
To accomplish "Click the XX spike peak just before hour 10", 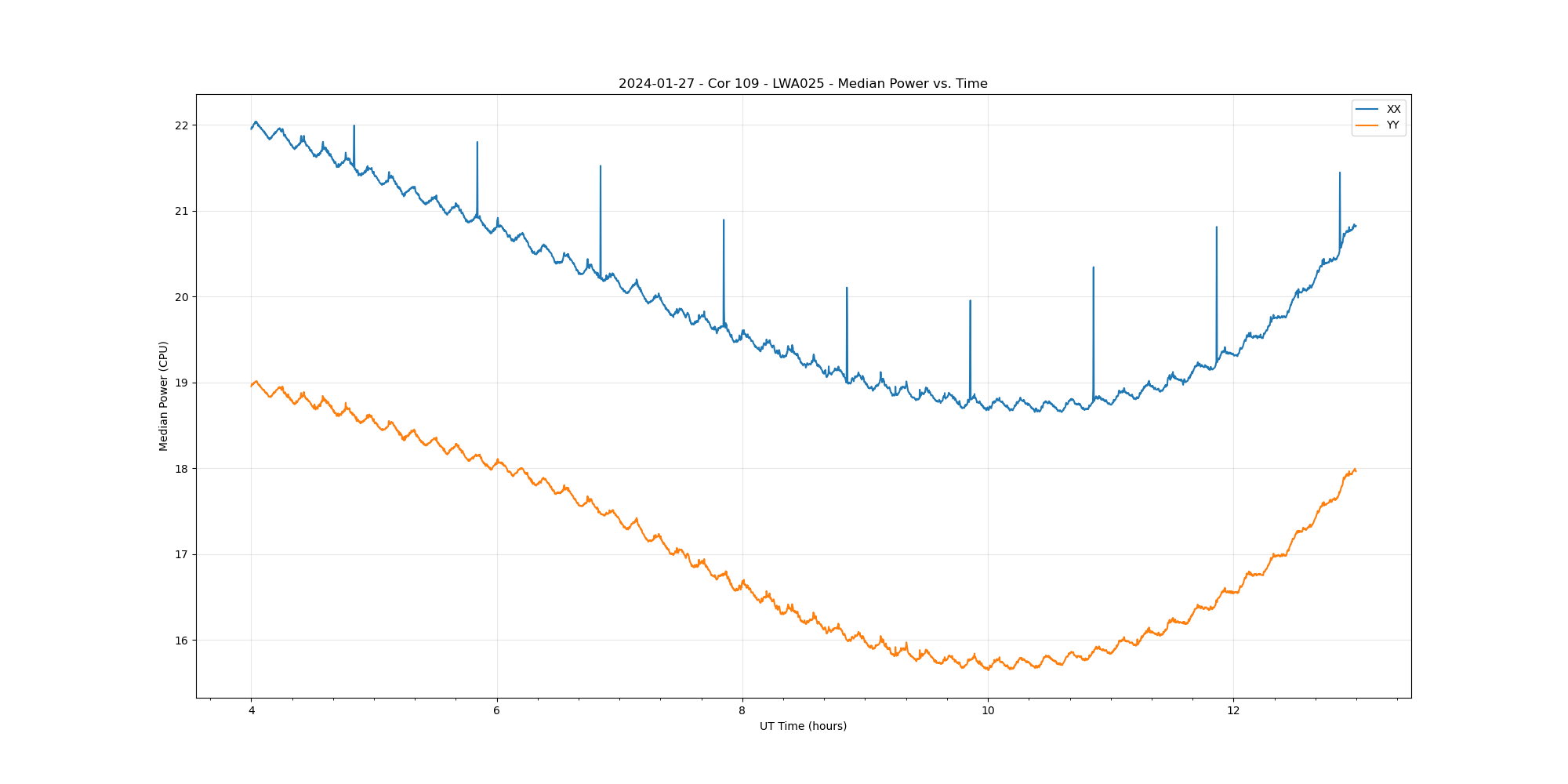I will [970, 301].
